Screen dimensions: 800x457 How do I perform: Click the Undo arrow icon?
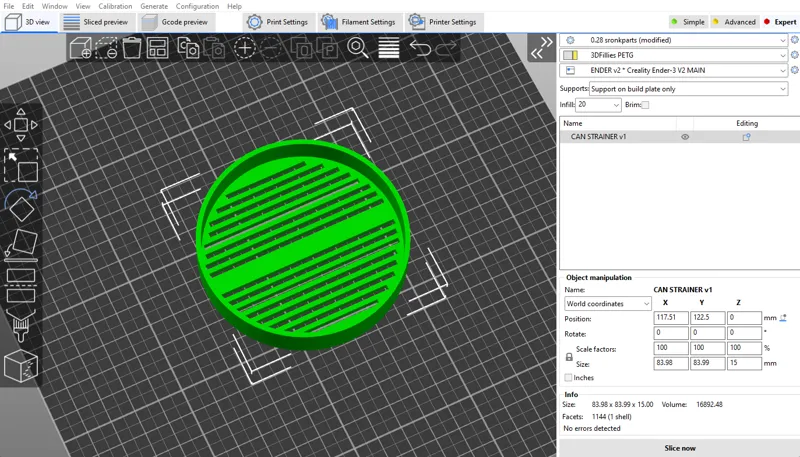[x=420, y=48]
